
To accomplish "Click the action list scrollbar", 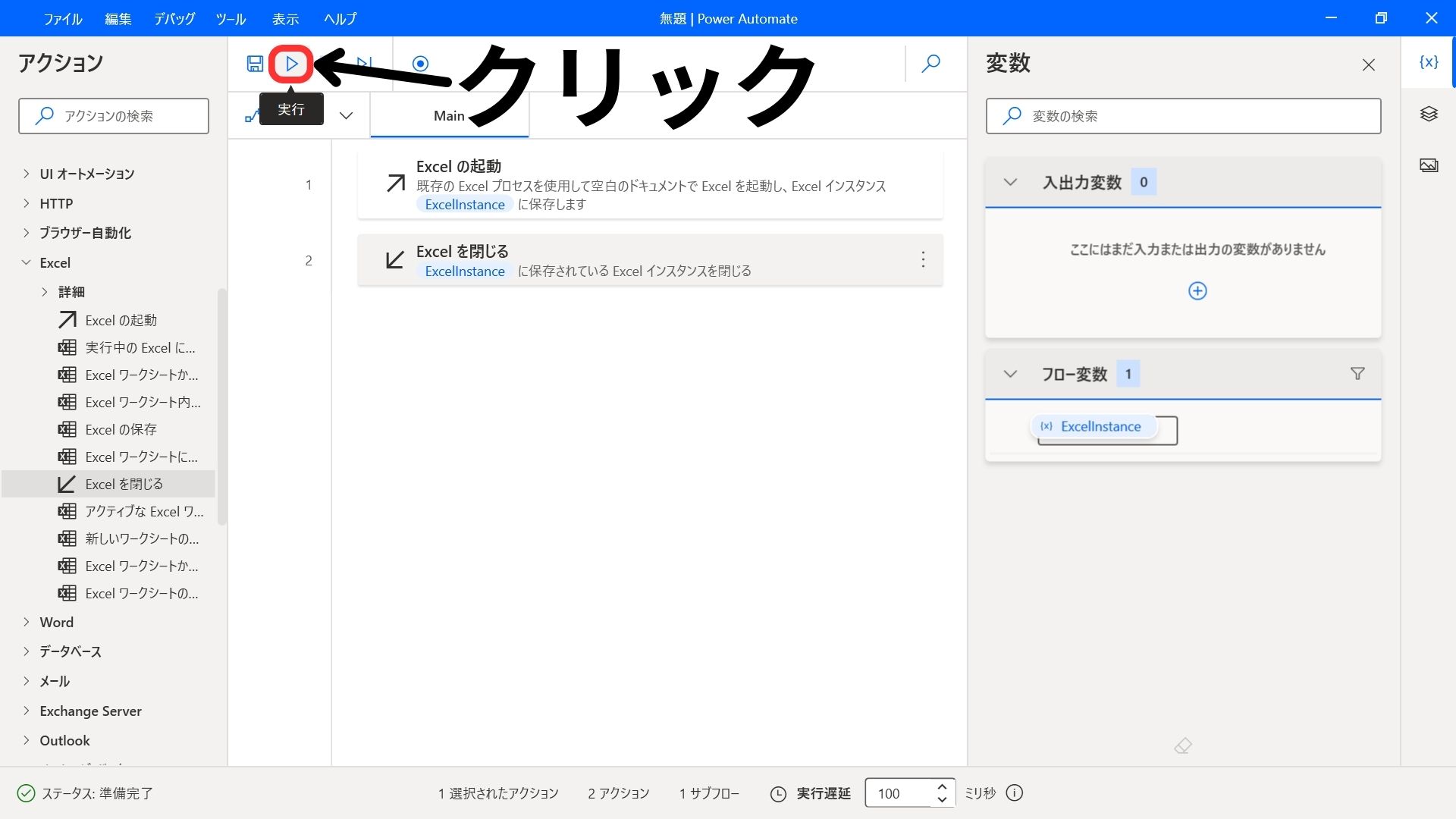I will click(x=221, y=406).
